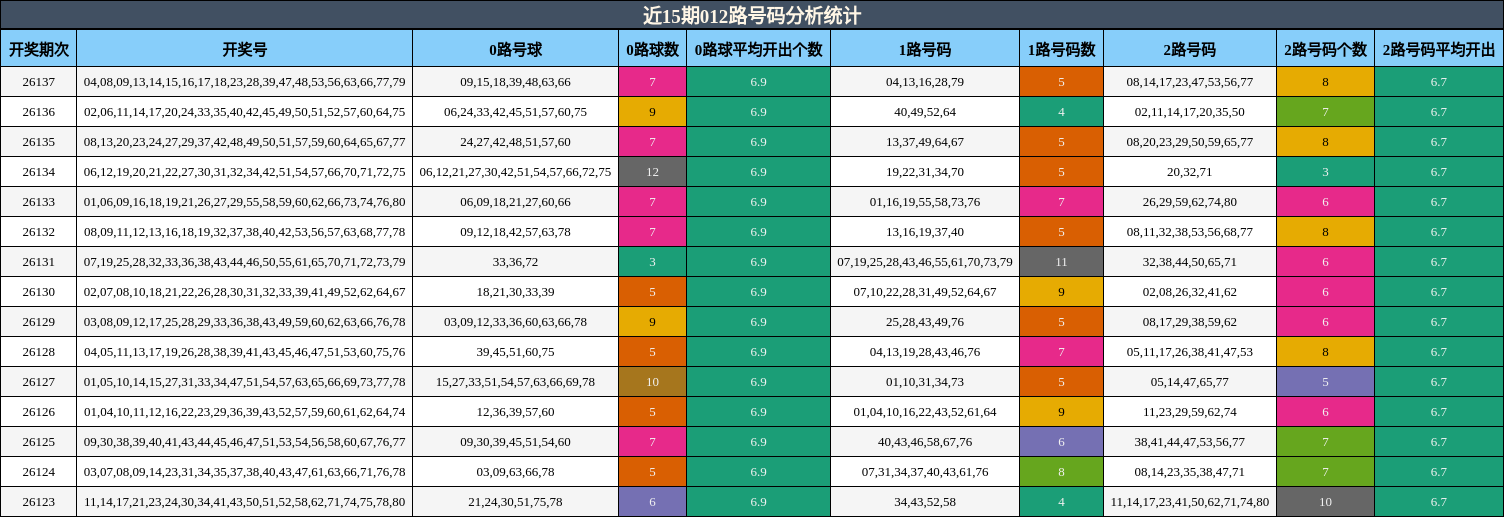Click purple 2路号码个数 value 5 in row 26127
Screen dimensions: 1504x517
1326,382
